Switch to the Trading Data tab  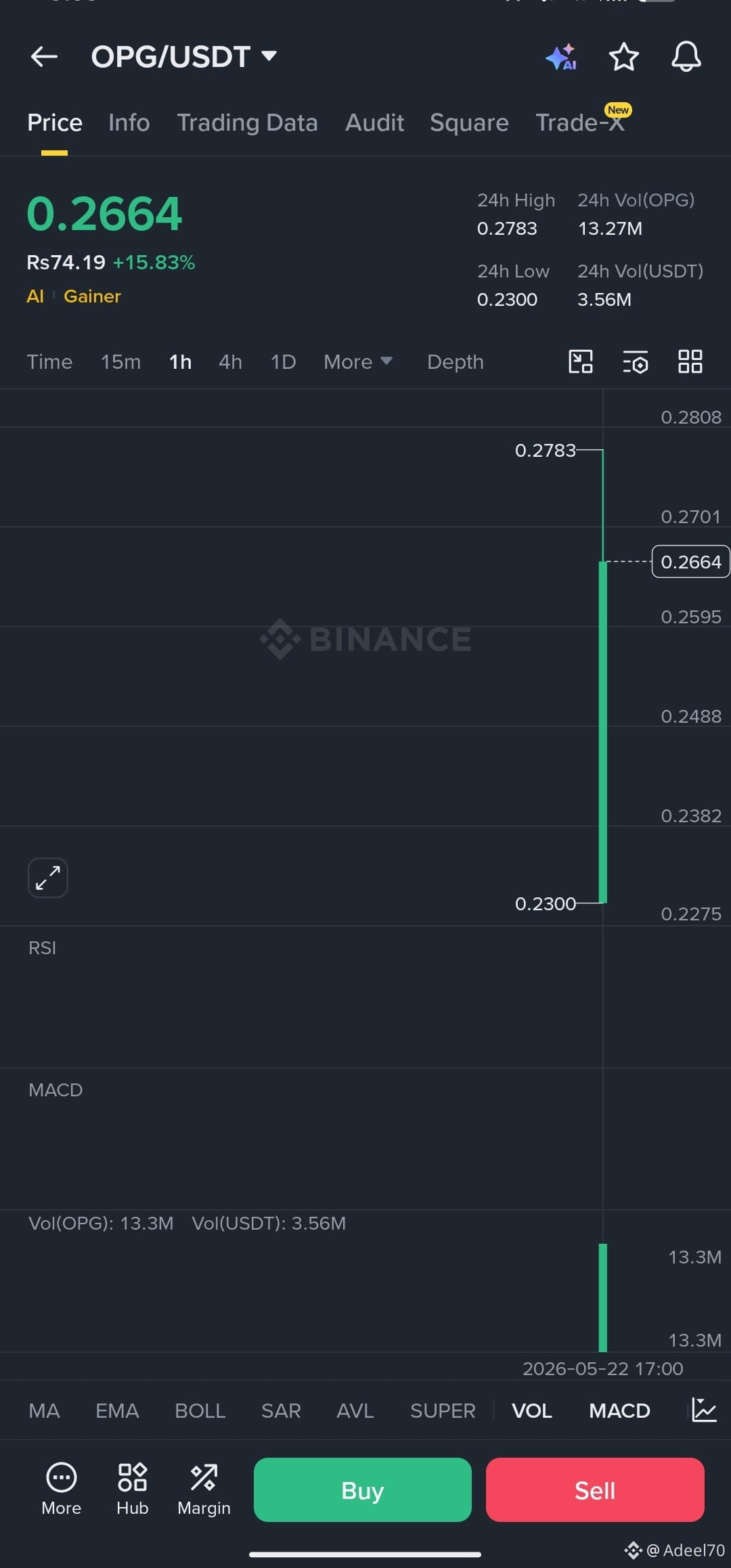tap(247, 122)
